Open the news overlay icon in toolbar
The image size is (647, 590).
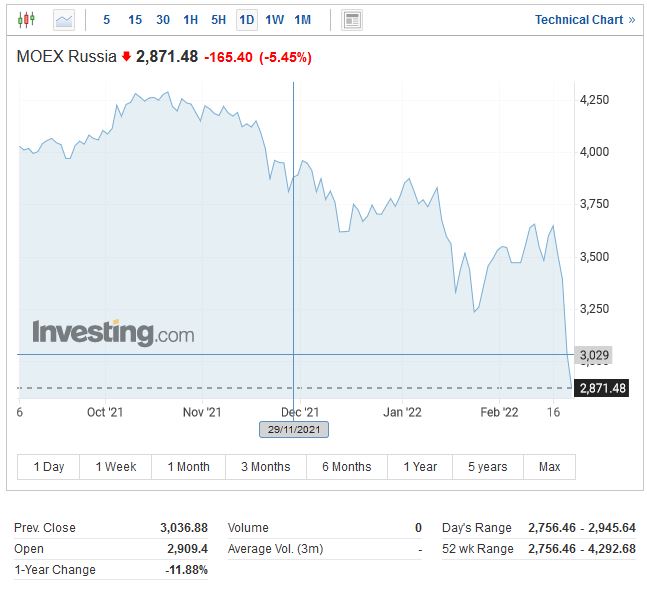click(x=351, y=19)
